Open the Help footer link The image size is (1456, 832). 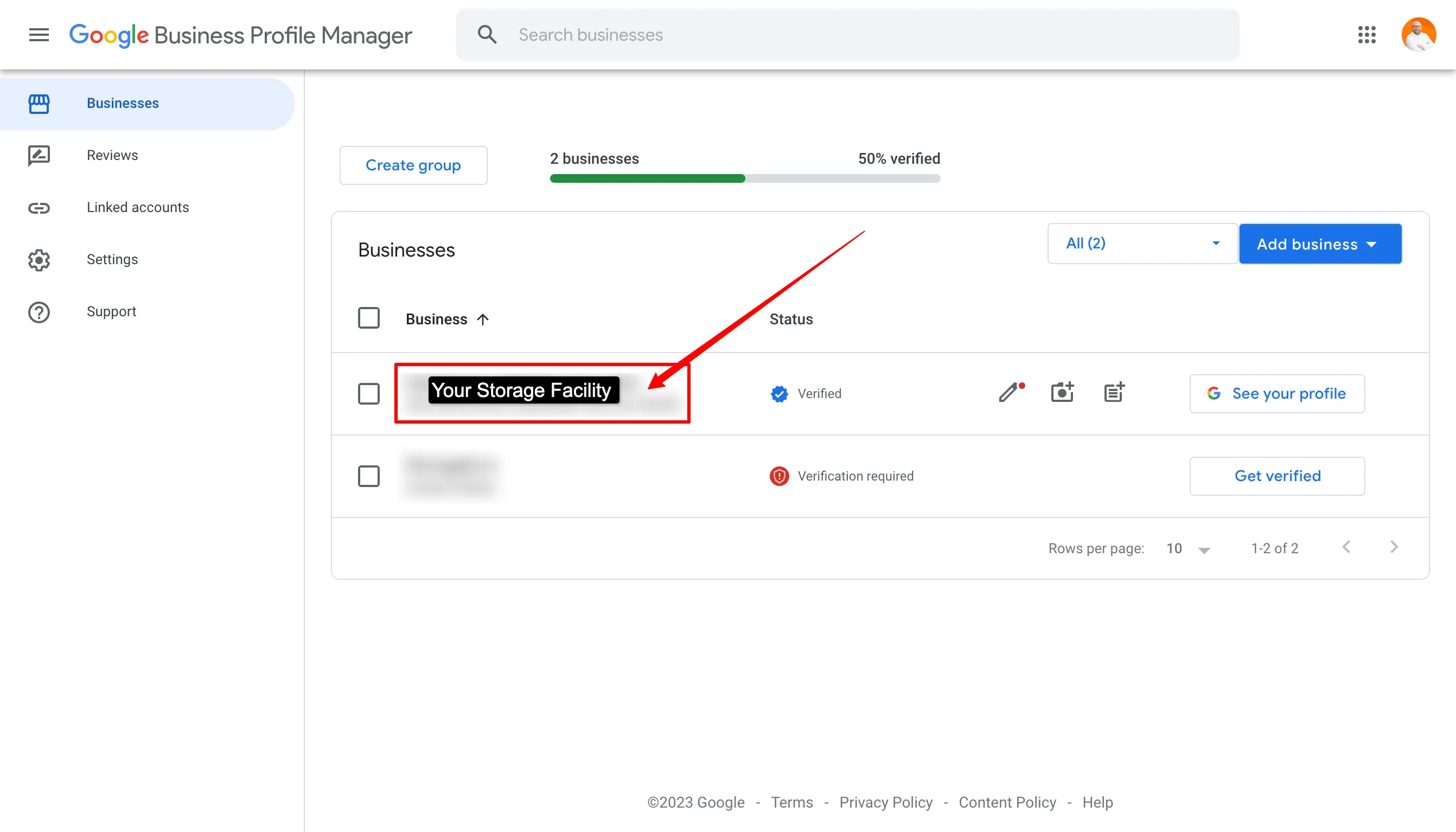pos(1098,802)
